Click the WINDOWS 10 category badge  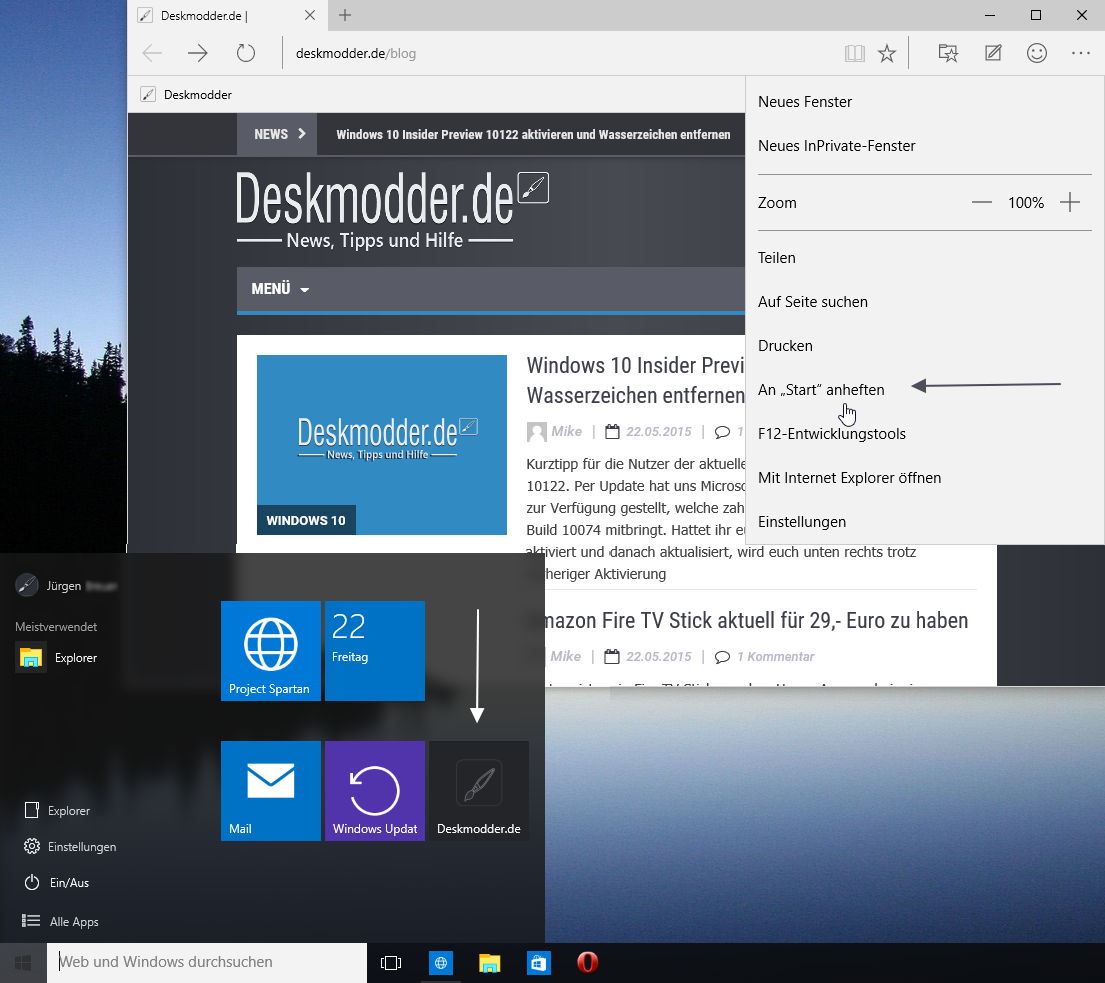click(306, 521)
